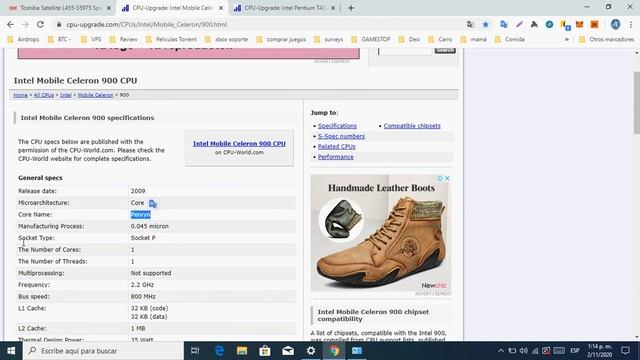Open the Windows Start menu
640x360 pixels.
pyautogui.click(x=11, y=351)
